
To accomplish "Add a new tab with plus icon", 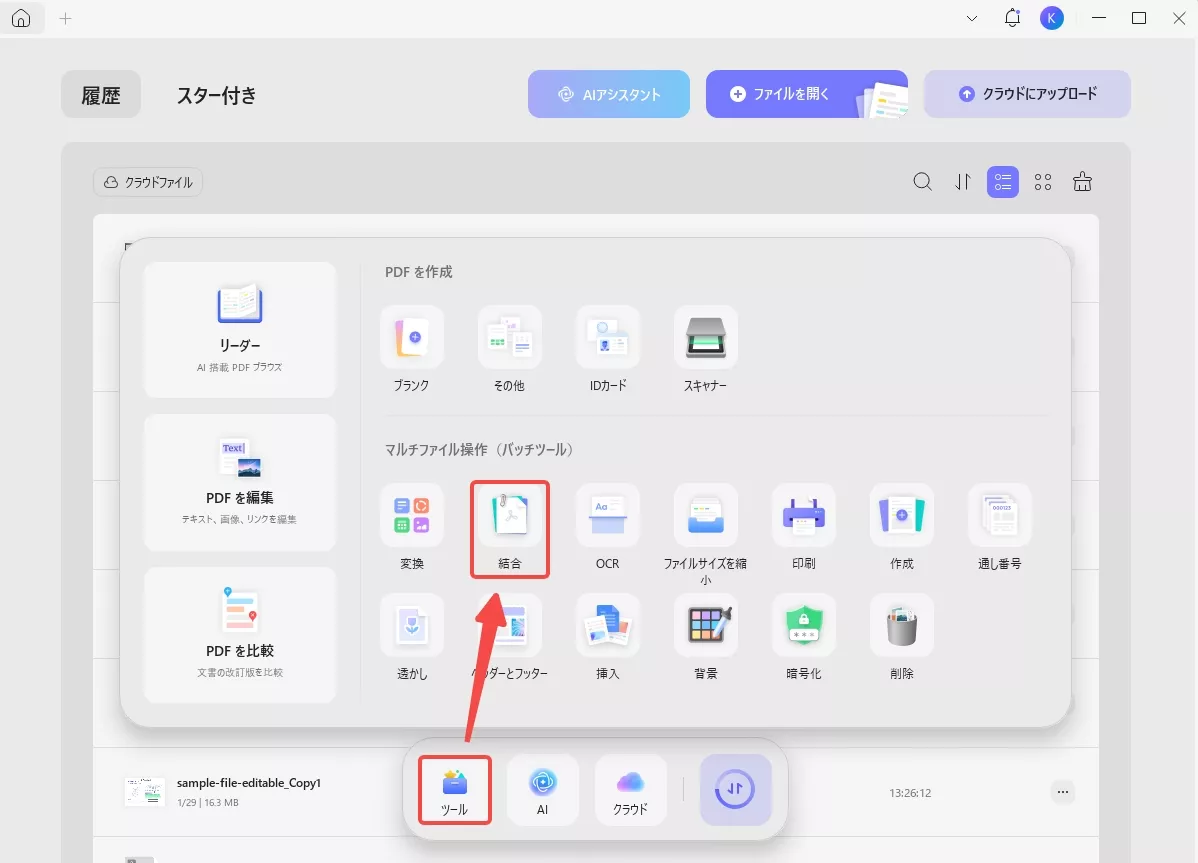I will 66,18.
